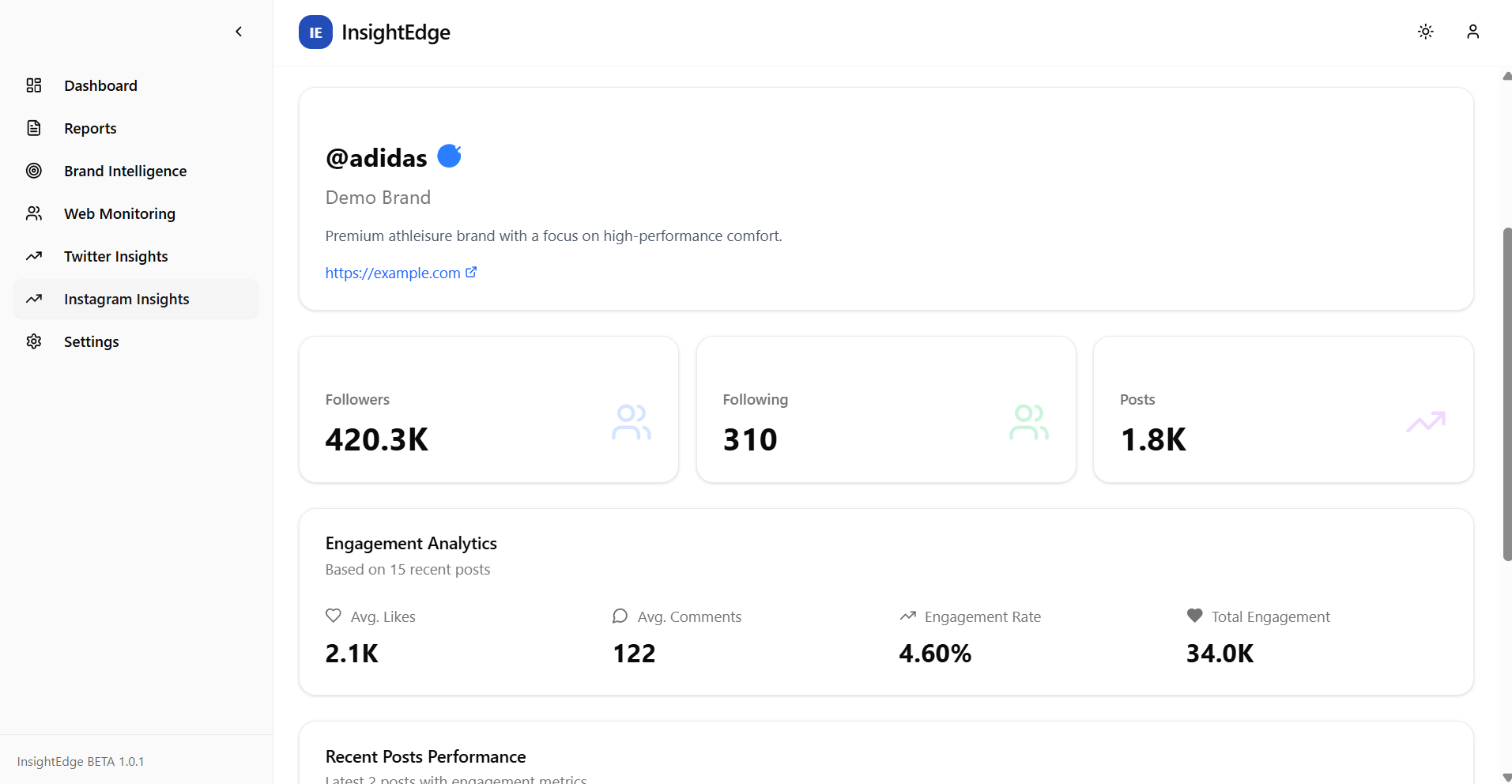Select the Web Monitoring users icon

(33, 213)
